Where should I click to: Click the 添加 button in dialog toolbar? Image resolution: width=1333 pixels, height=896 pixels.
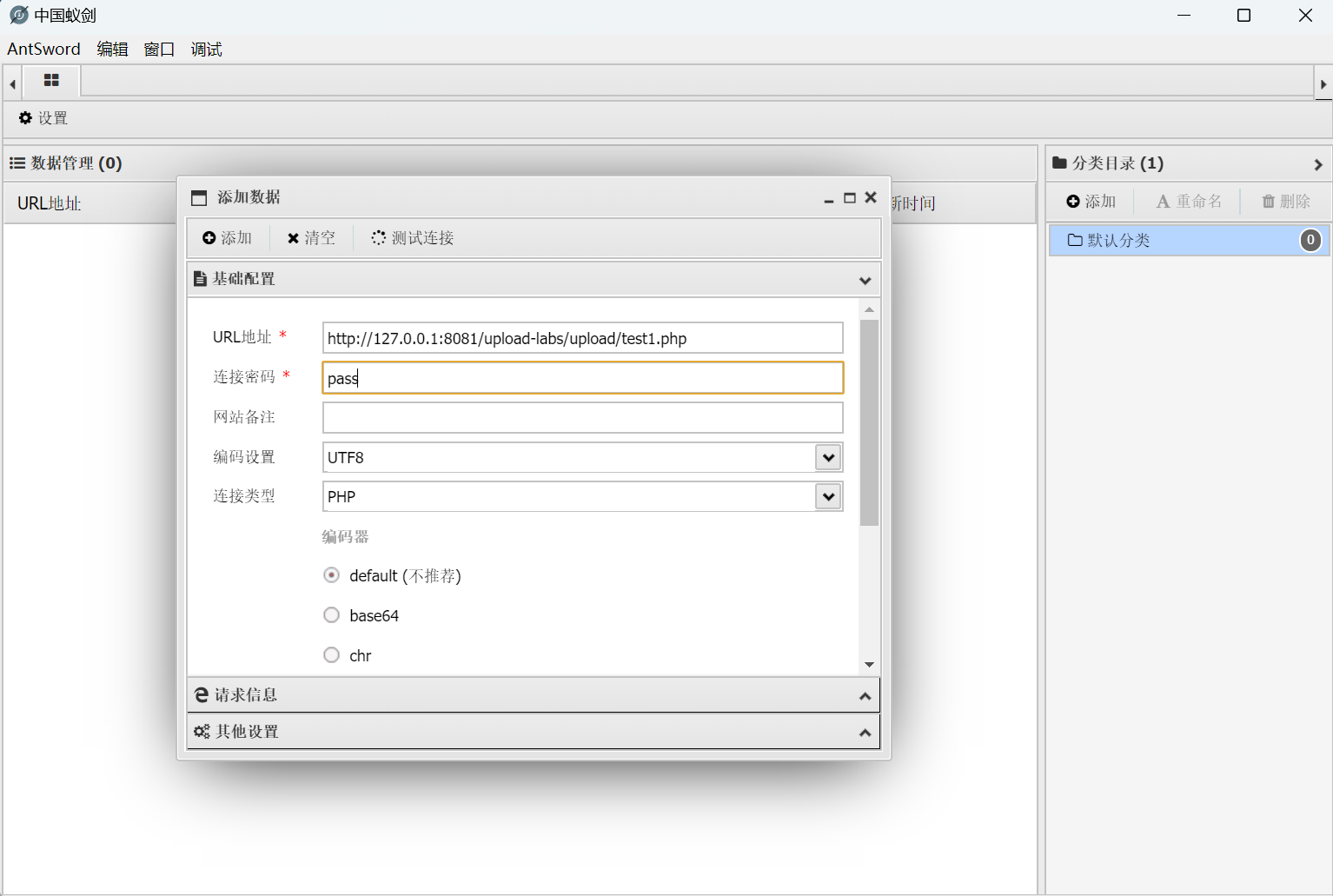(227, 238)
